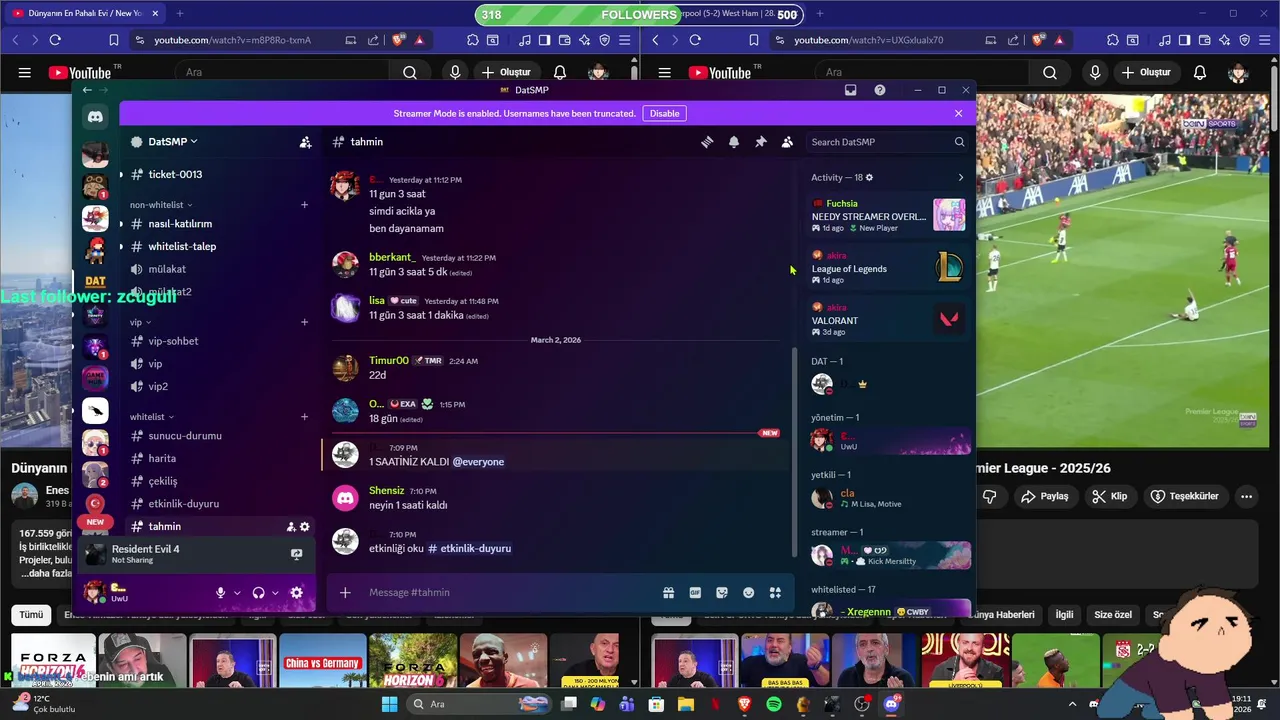Image resolution: width=1280 pixels, height=720 pixels.
Task: Select Tümü filter chip in left YouTube
Action: coord(31,615)
